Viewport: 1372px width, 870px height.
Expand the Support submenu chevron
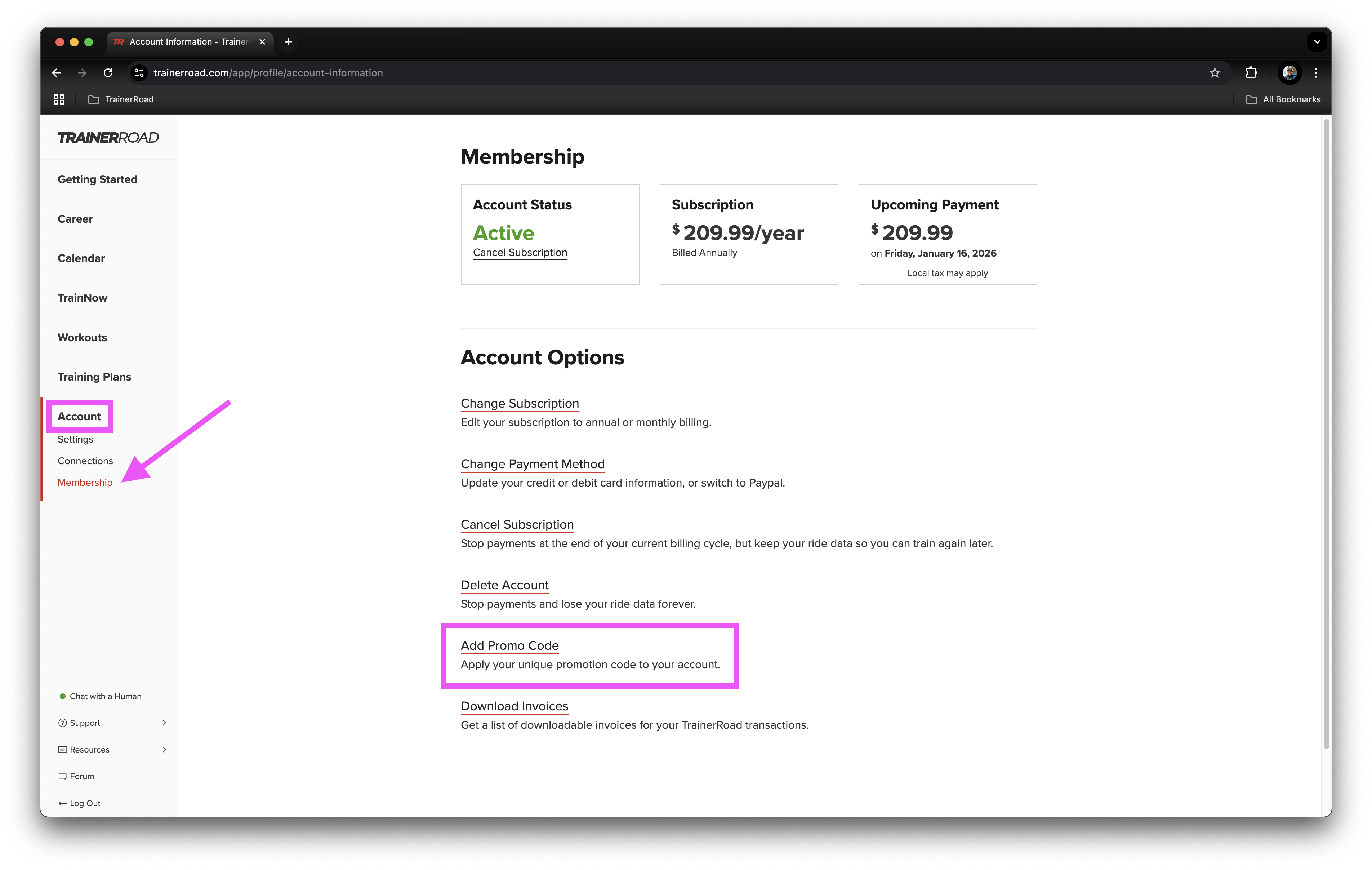click(x=164, y=723)
